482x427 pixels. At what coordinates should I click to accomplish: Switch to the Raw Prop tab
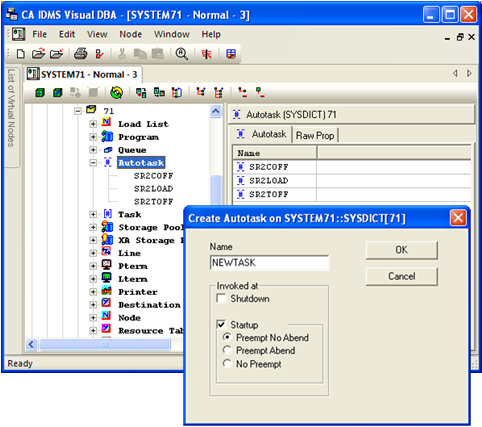[x=315, y=136]
